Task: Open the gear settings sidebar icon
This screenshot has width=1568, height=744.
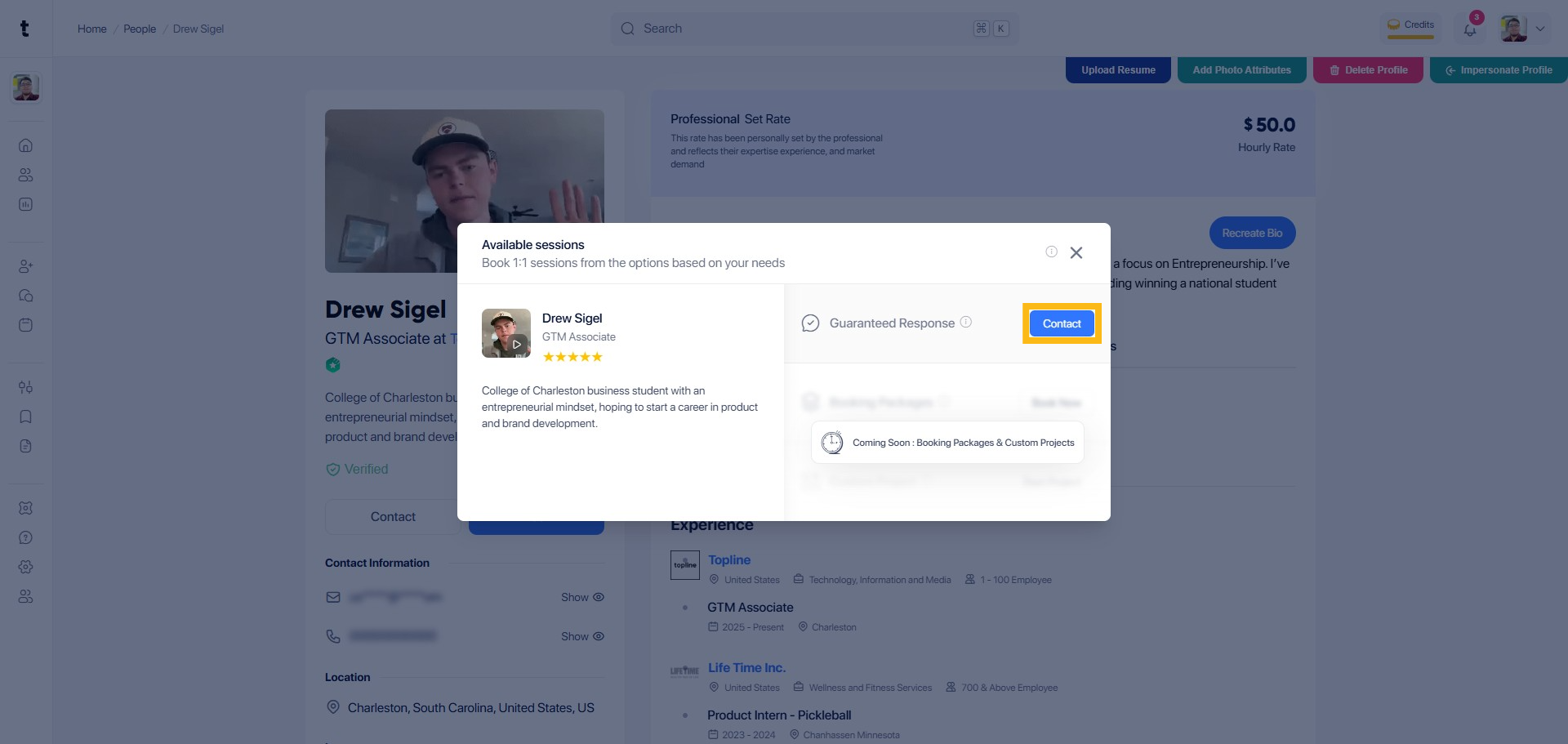Action: pos(25,567)
